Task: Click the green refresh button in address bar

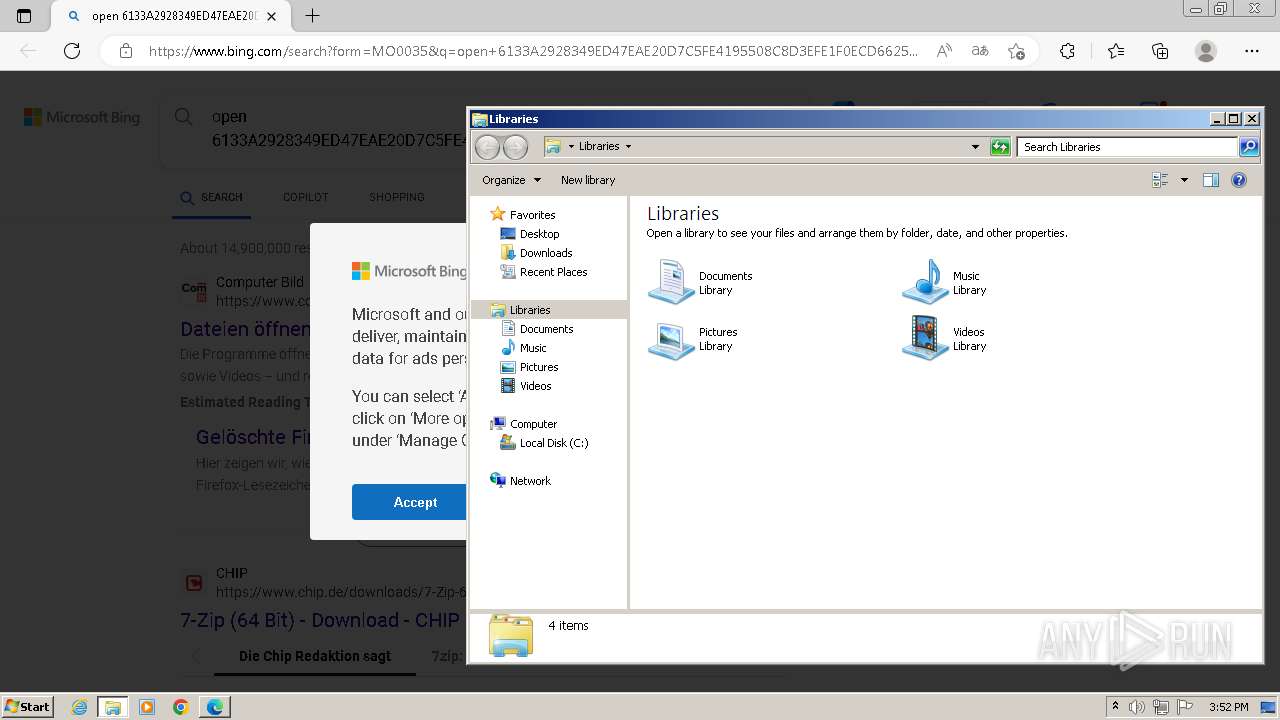Action: pyautogui.click(x=1000, y=147)
